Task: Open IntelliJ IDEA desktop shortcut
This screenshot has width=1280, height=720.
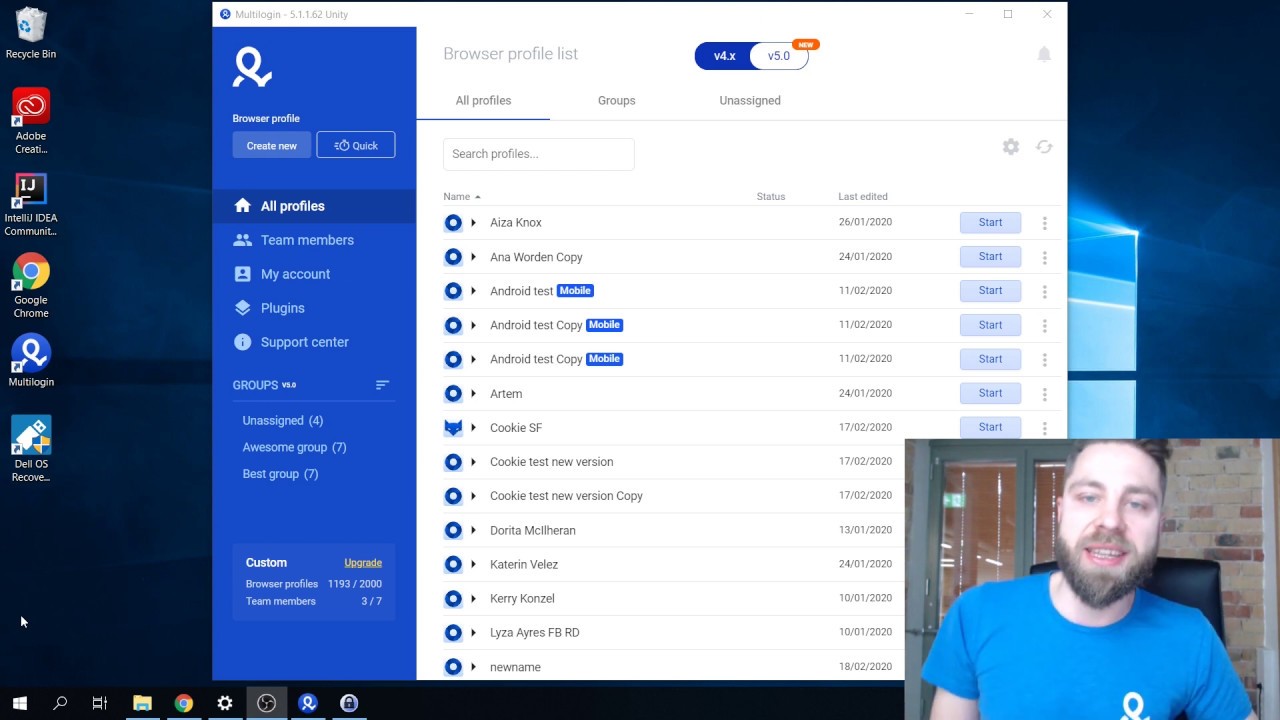Action: [x=31, y=204]
